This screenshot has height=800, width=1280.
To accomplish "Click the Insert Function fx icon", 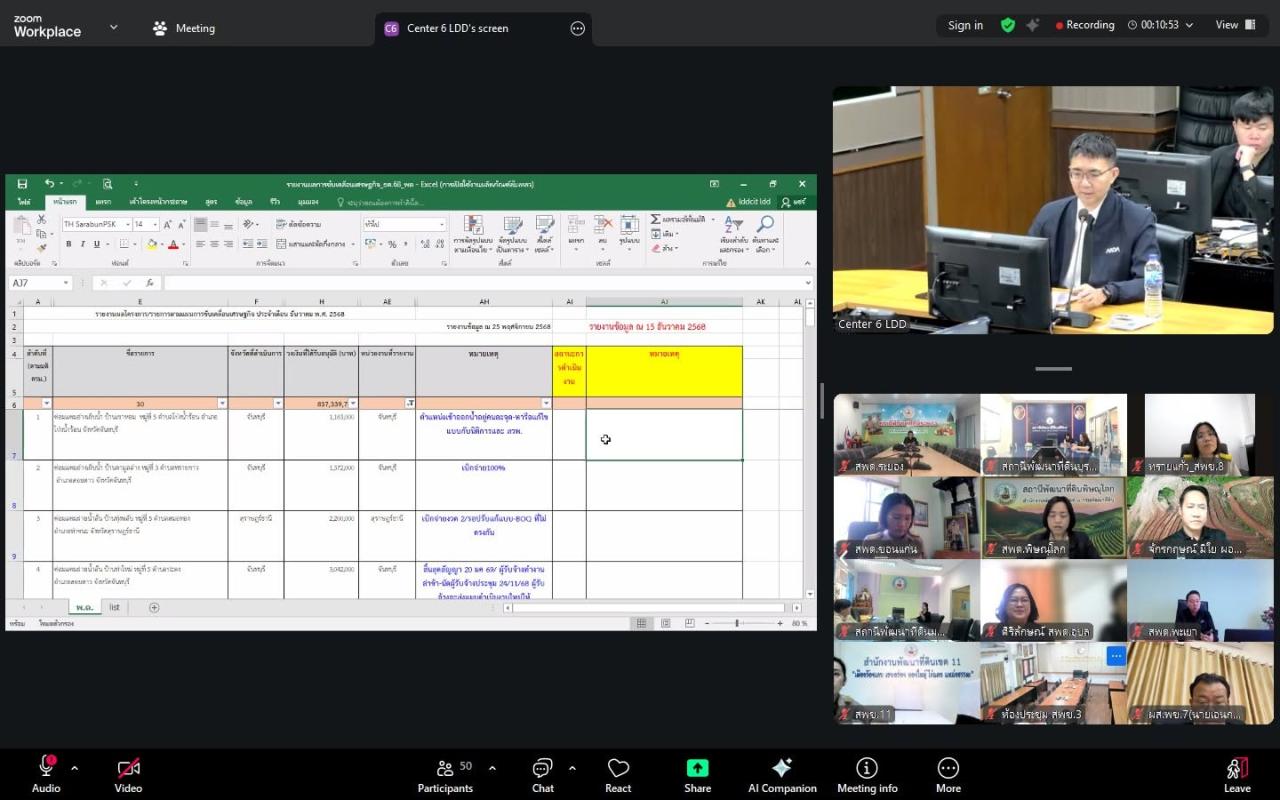I will click(x=150, y=283).
